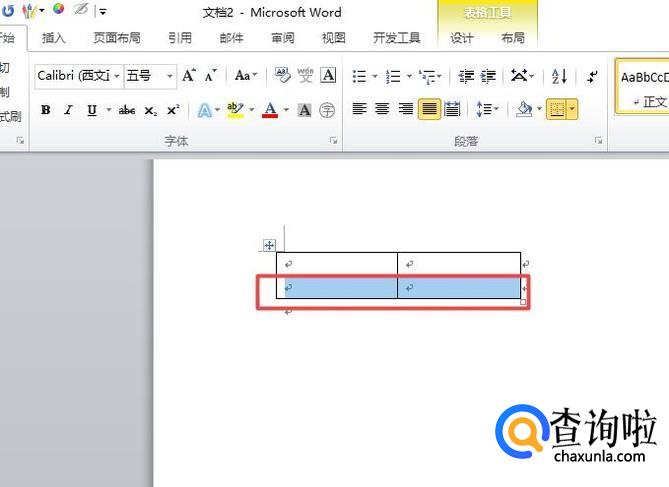Viewport: 669px width, 487px height.
Task: Expand highlight color arrow
Action: point(252,110)
